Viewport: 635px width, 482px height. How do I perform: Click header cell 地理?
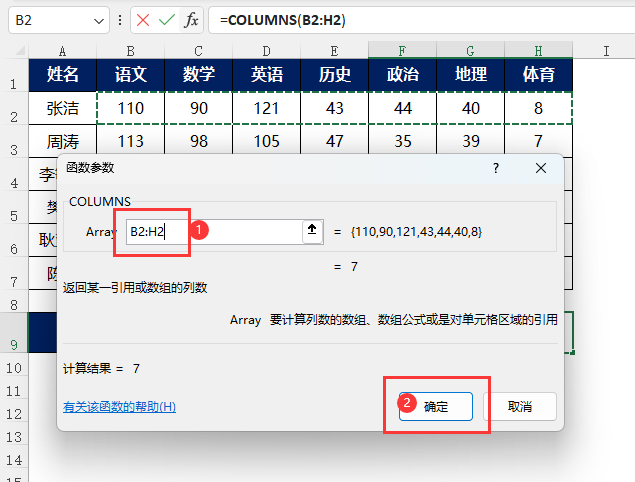tap(471, 75)
